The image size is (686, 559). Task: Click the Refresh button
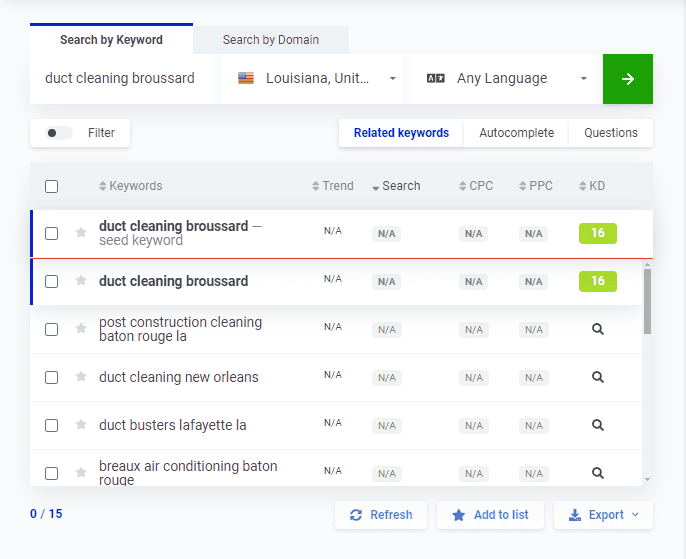click(380, 515)
